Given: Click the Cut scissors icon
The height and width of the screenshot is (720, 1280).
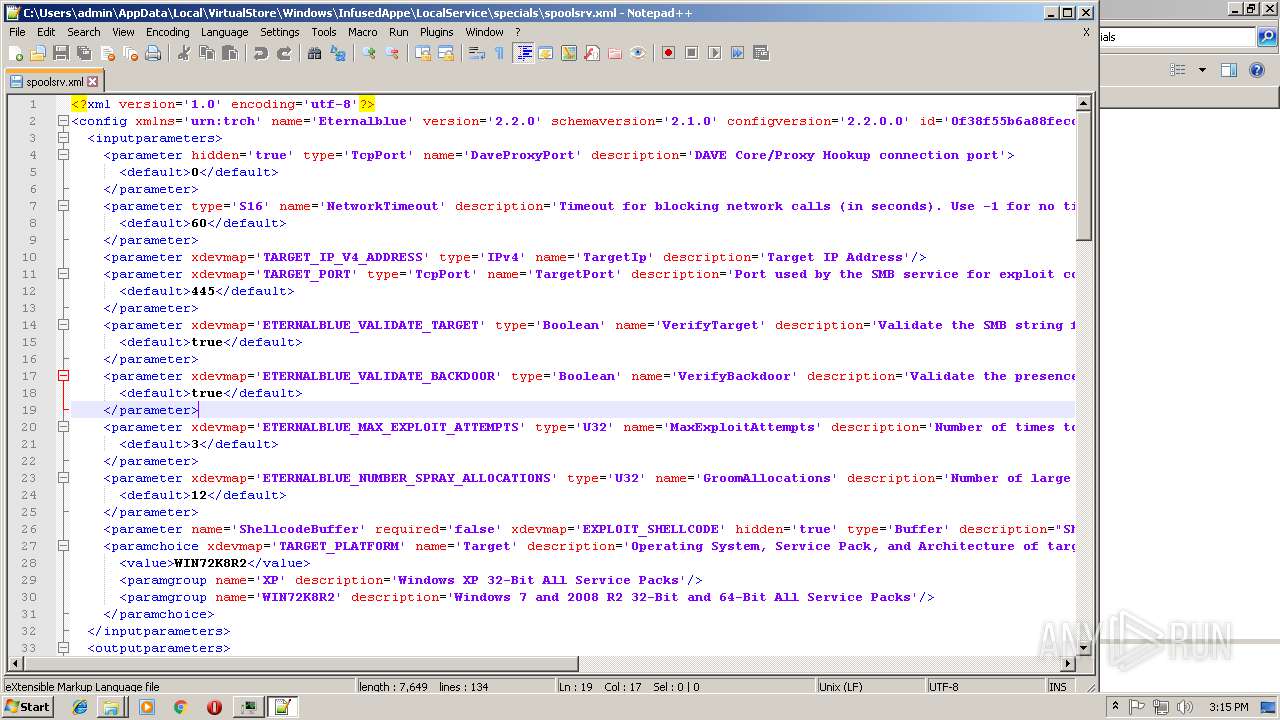Looking at the screenshot, I should tap(184, 53).
